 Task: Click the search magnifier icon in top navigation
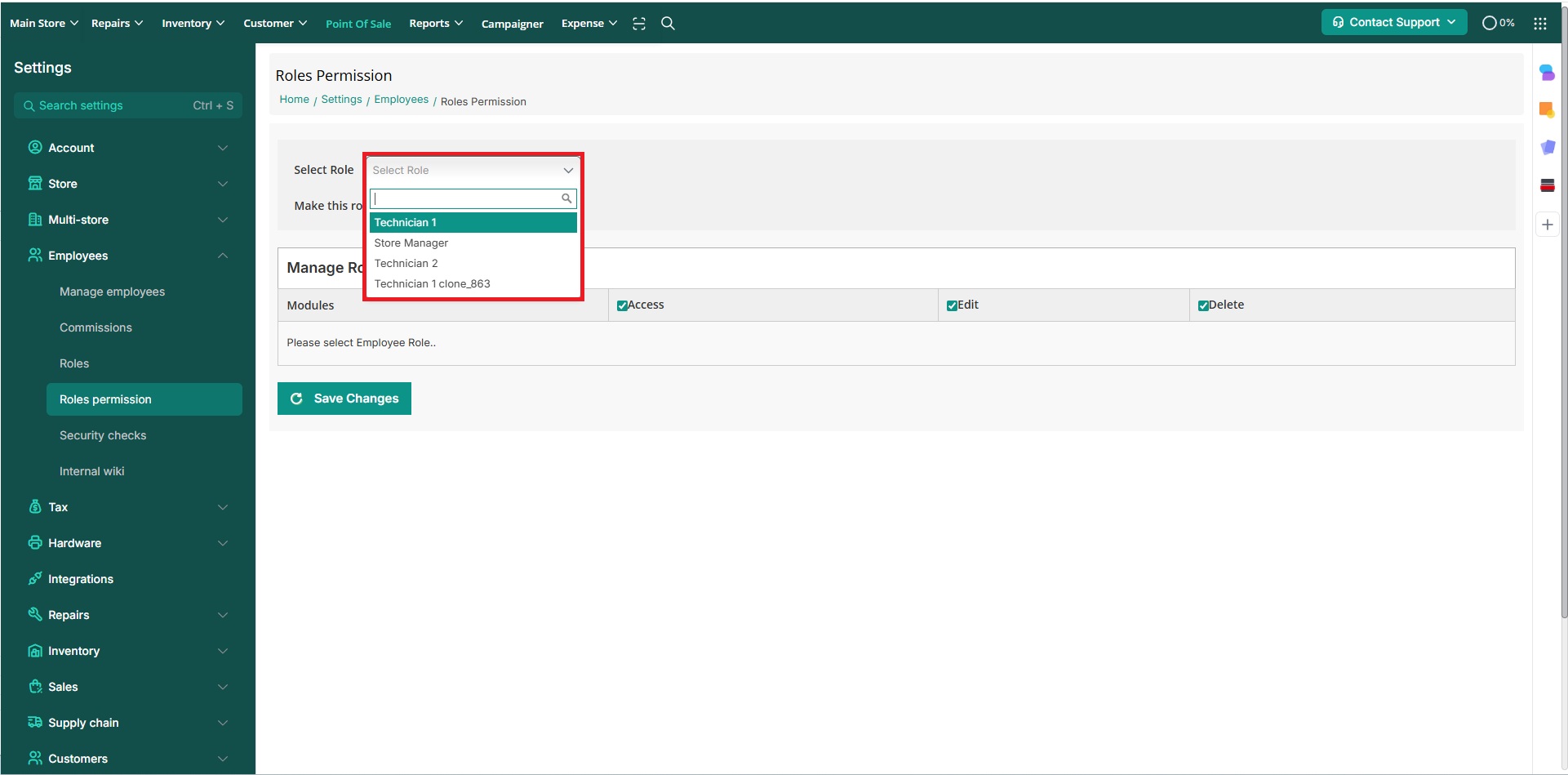click(x=668, y=24)
